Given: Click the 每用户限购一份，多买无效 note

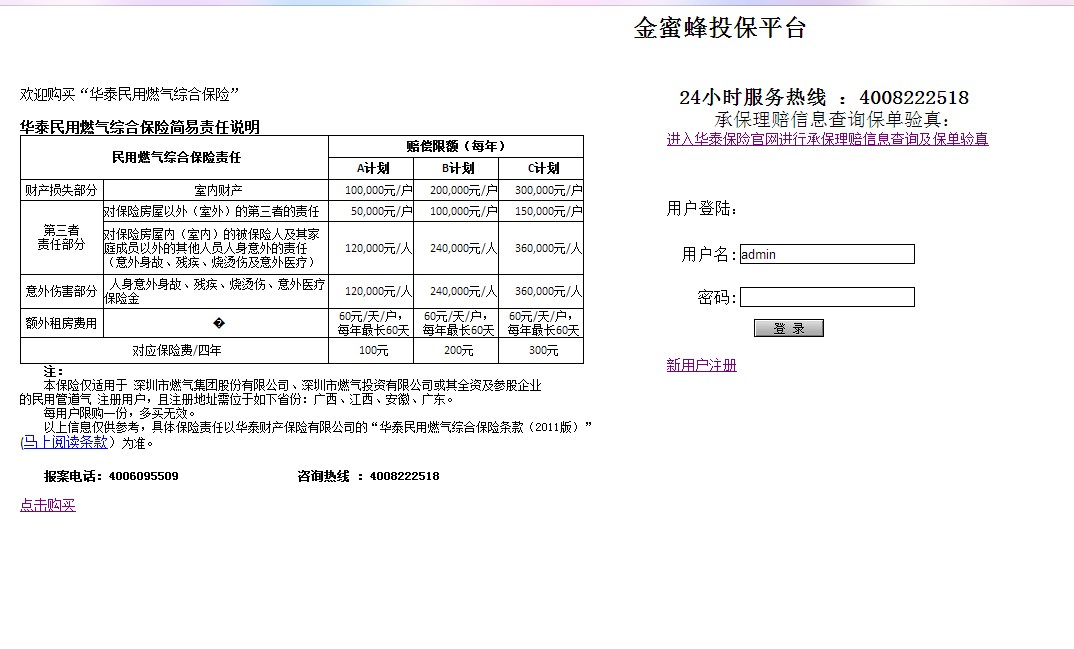Looking at the screenshot, I should click(x=120, y=413).
